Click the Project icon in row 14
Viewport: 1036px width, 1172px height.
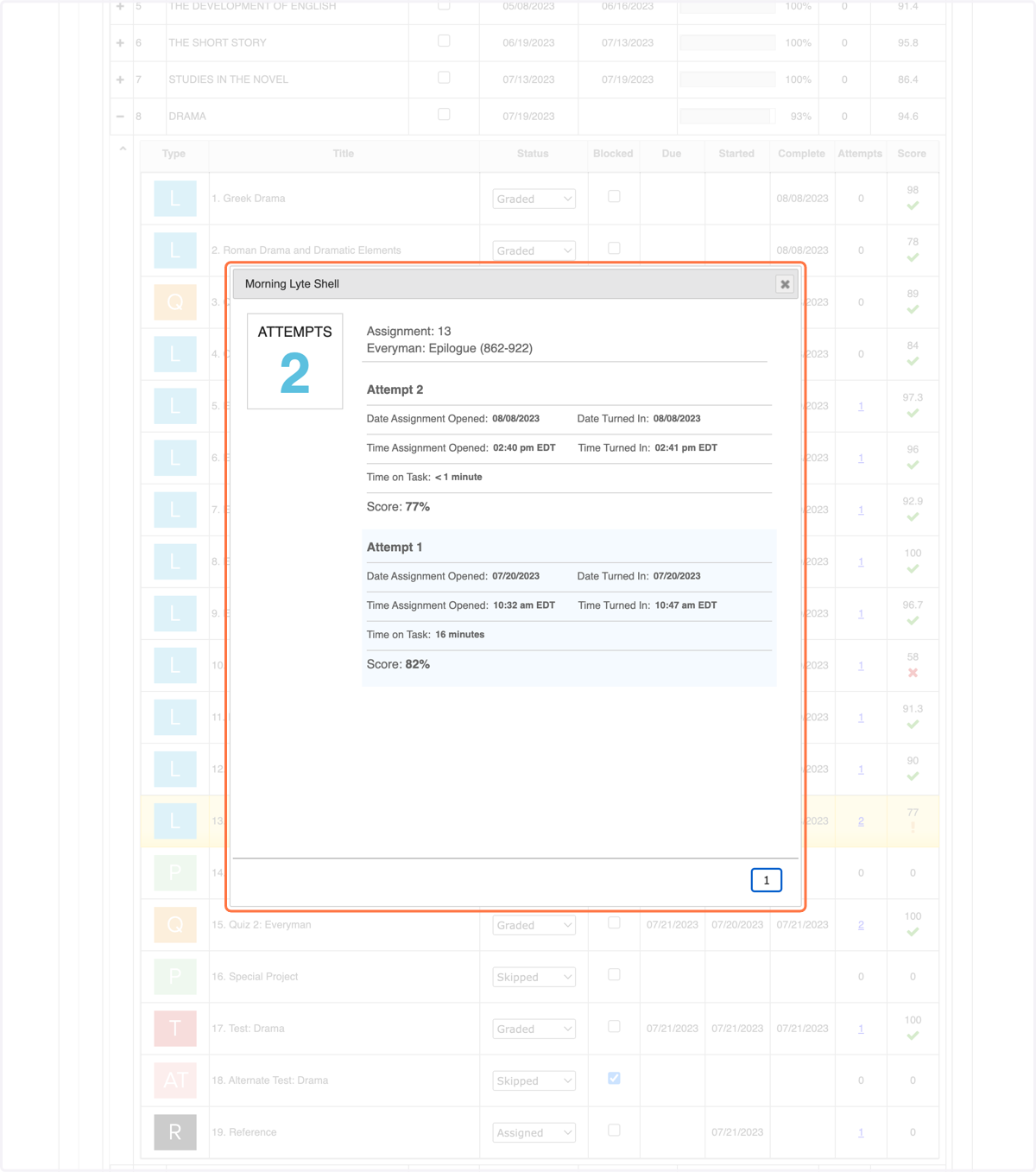click(175, 873)
